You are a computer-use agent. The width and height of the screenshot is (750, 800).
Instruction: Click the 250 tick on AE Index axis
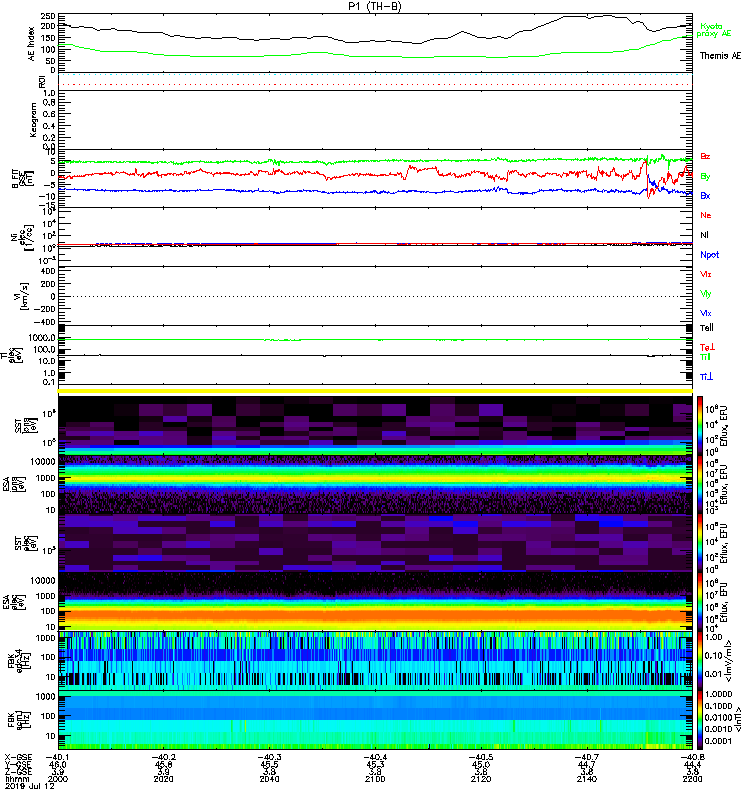49,16
